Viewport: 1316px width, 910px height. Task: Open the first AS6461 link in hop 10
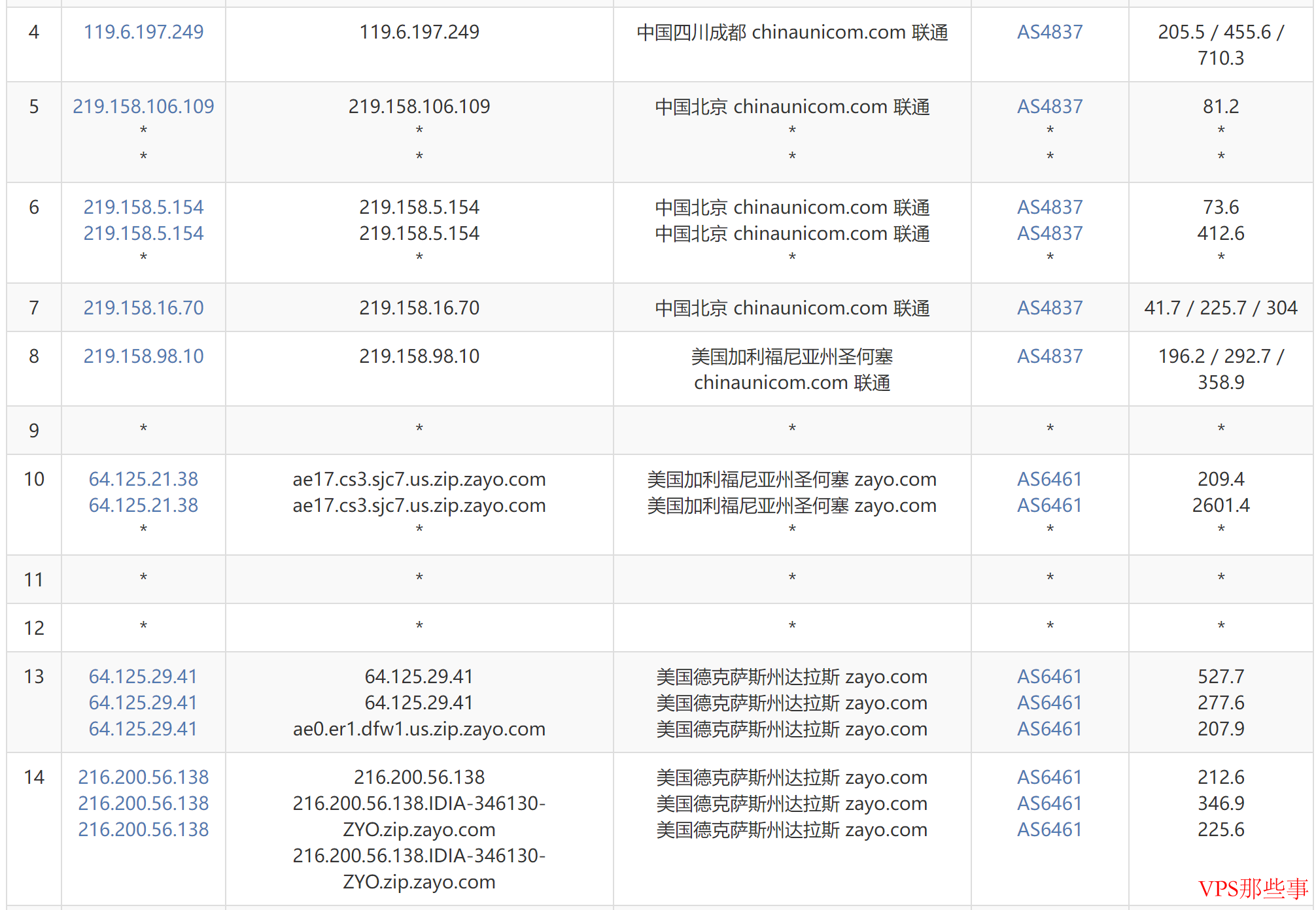pos(1049,479)
